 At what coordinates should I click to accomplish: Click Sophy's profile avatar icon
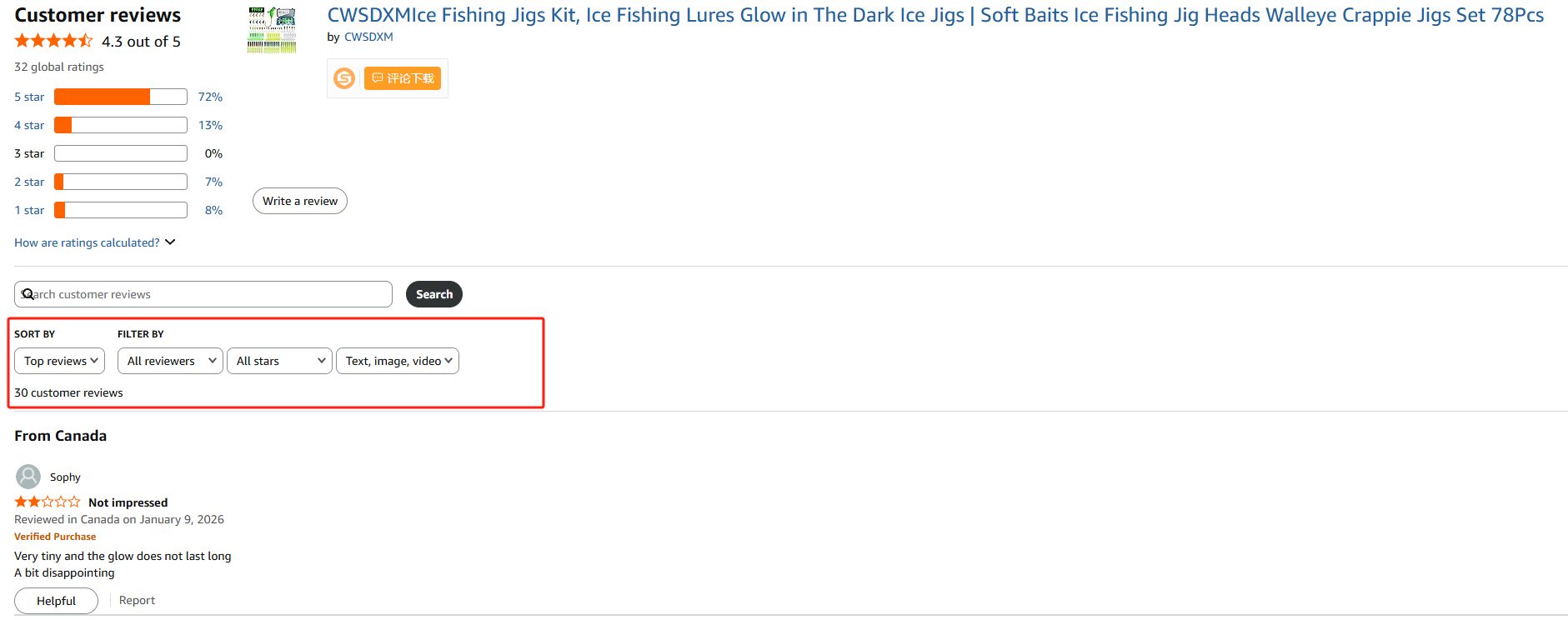pos(28,477)
